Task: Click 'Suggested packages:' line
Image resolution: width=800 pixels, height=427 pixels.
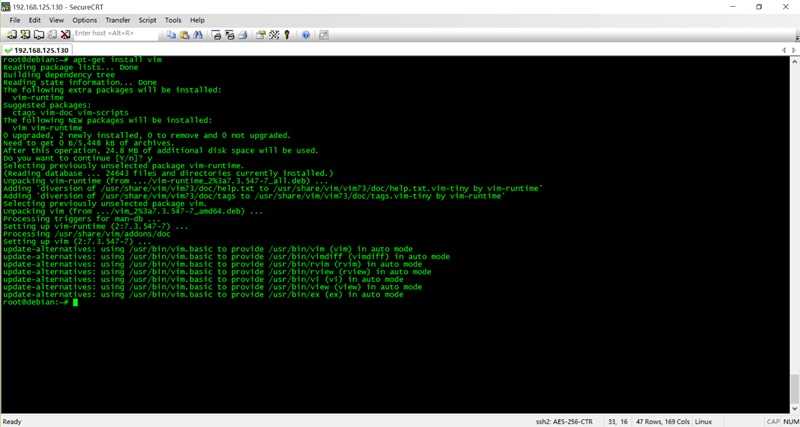Action: (45, 105)
